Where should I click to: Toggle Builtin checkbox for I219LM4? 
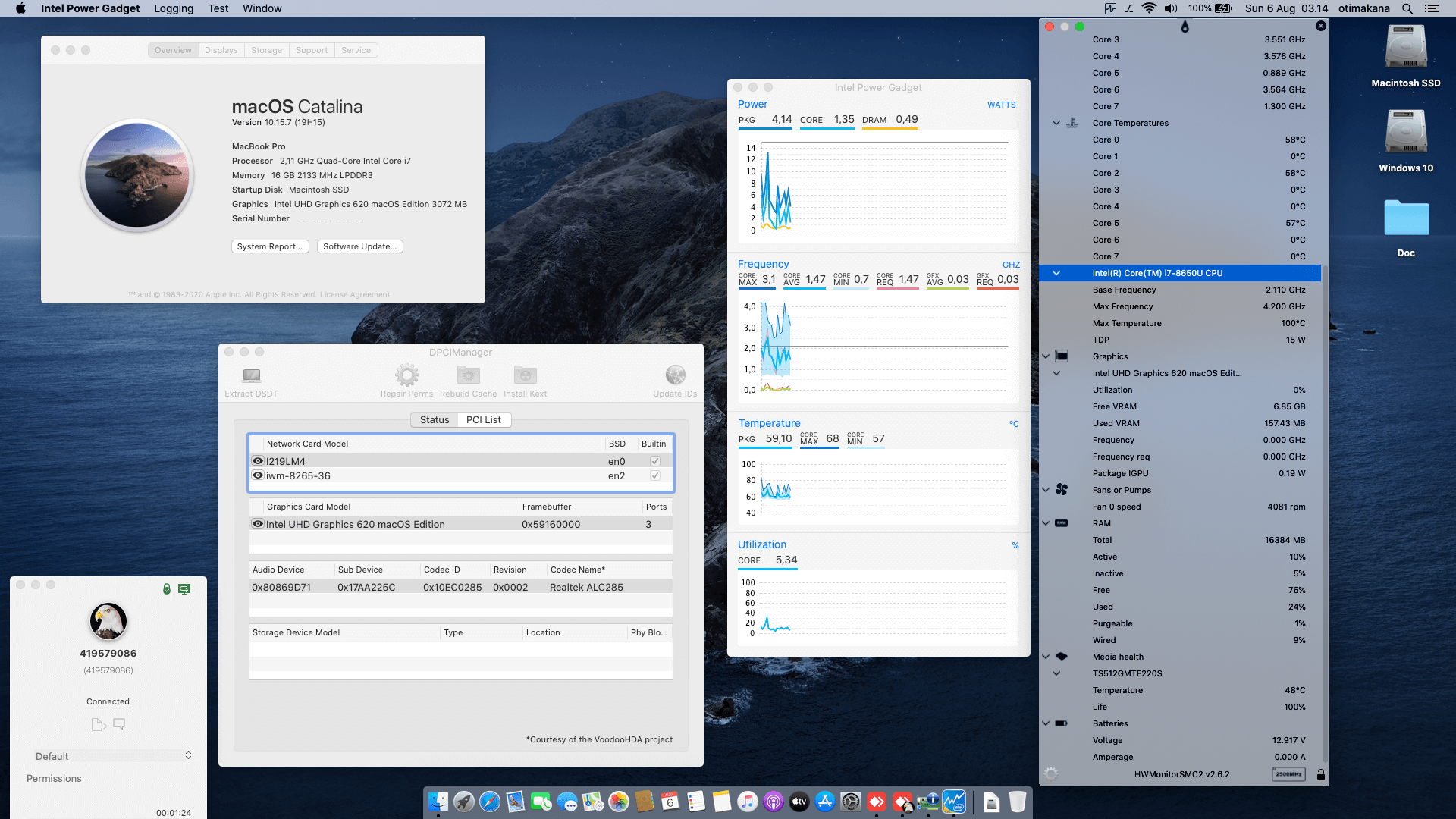coord(655,461)
